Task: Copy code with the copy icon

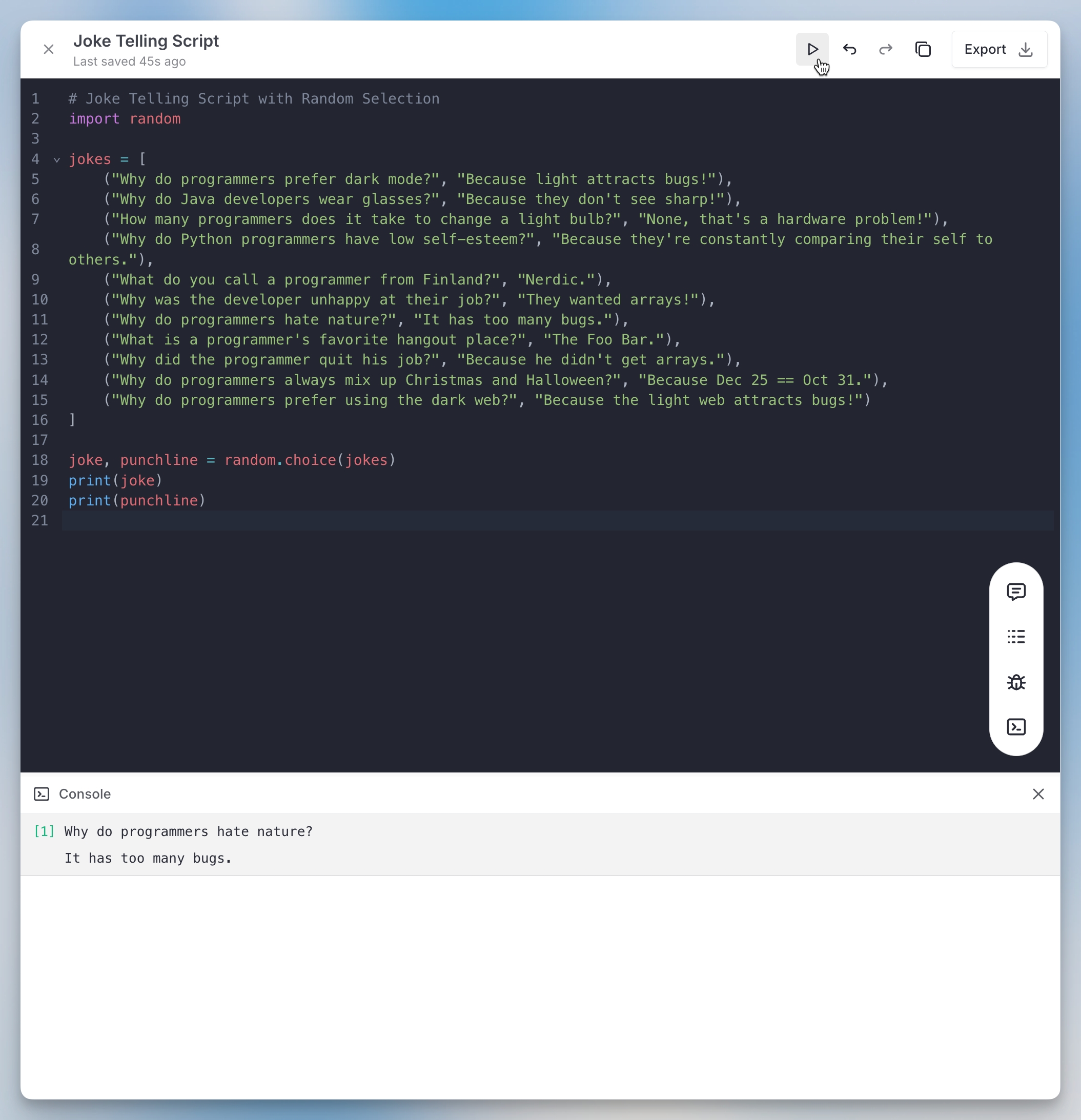Action: click(923, 49)
